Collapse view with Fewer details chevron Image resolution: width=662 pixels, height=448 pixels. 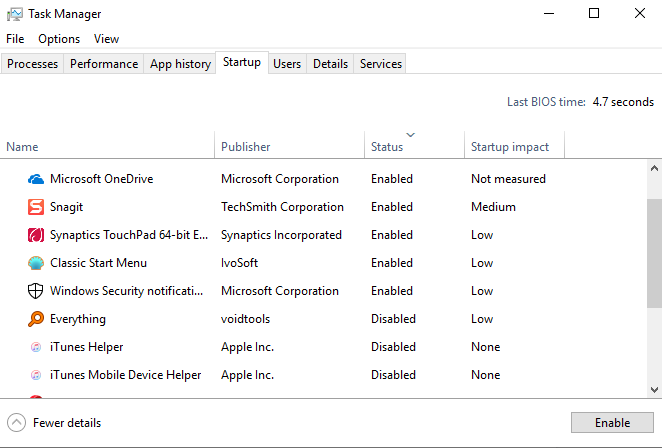[16, 423]
